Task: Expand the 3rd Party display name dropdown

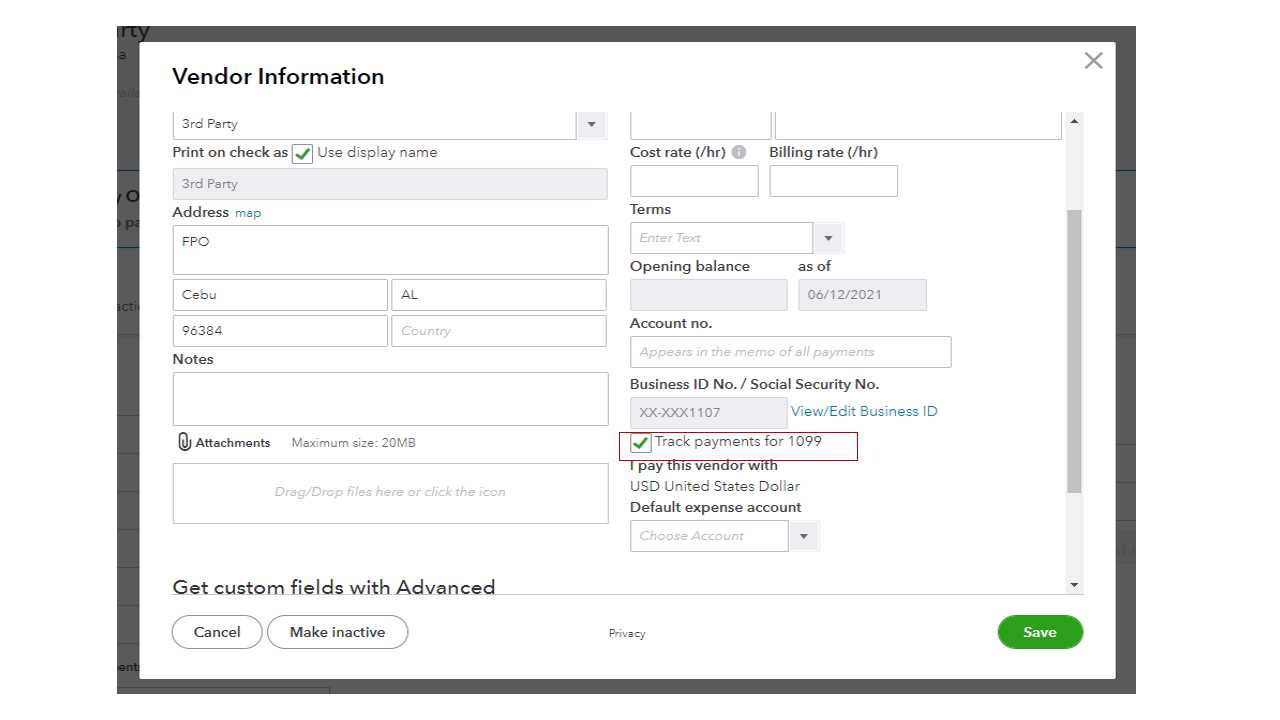Action: tap(591, 125)
